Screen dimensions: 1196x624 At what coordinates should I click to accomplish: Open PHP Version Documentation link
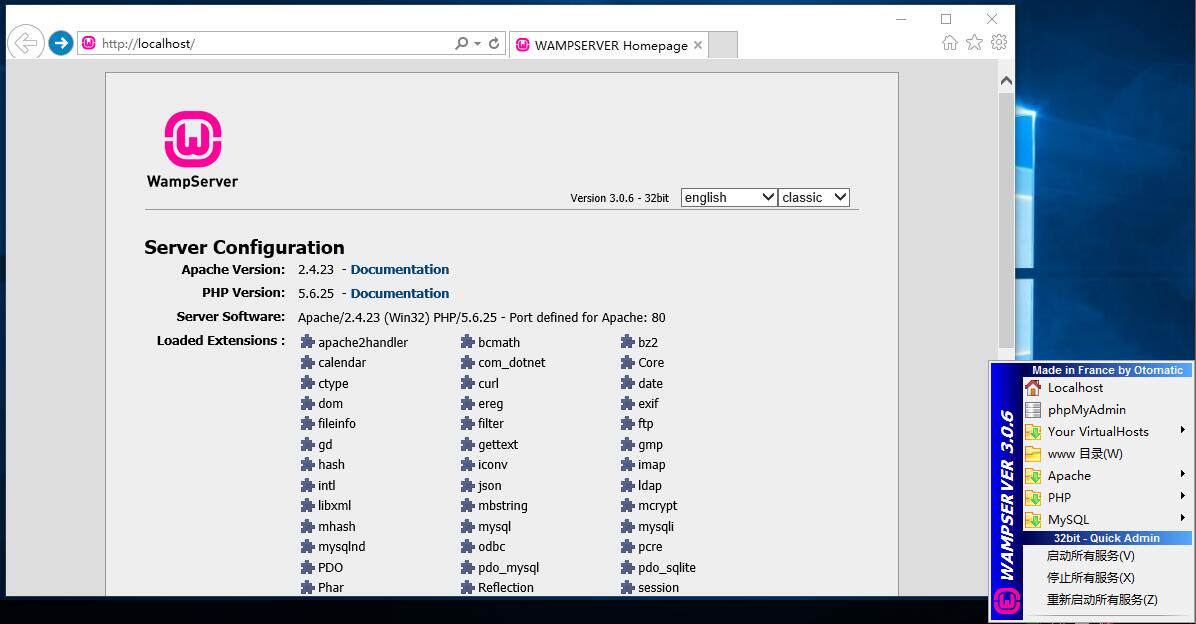400,293
